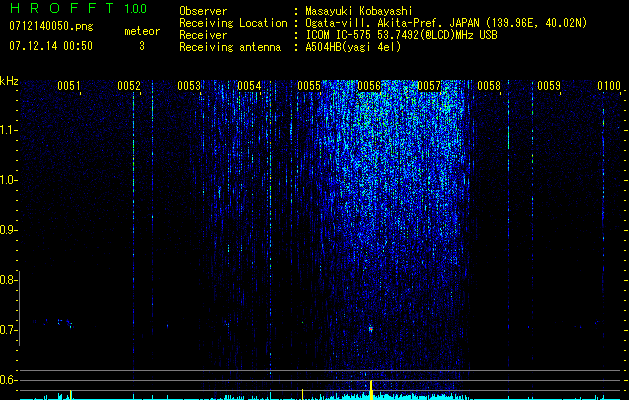Select the filename 0712140050.png

pos(51,27)
